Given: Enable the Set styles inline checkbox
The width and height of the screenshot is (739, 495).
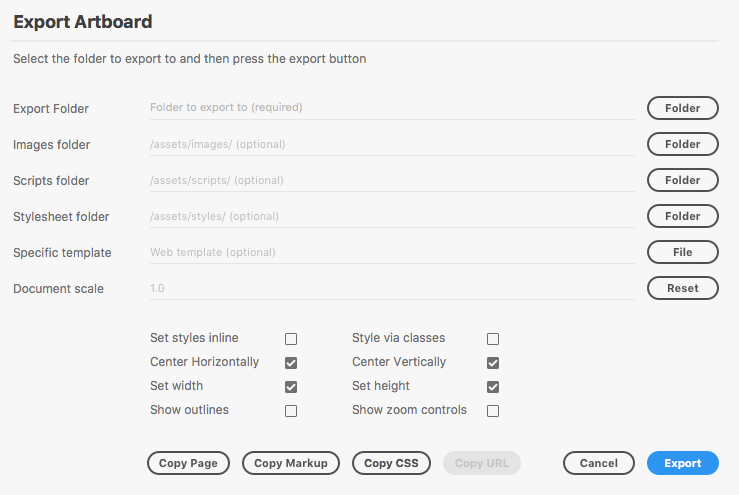Looking at the screenshot, I should pos(291,339).
